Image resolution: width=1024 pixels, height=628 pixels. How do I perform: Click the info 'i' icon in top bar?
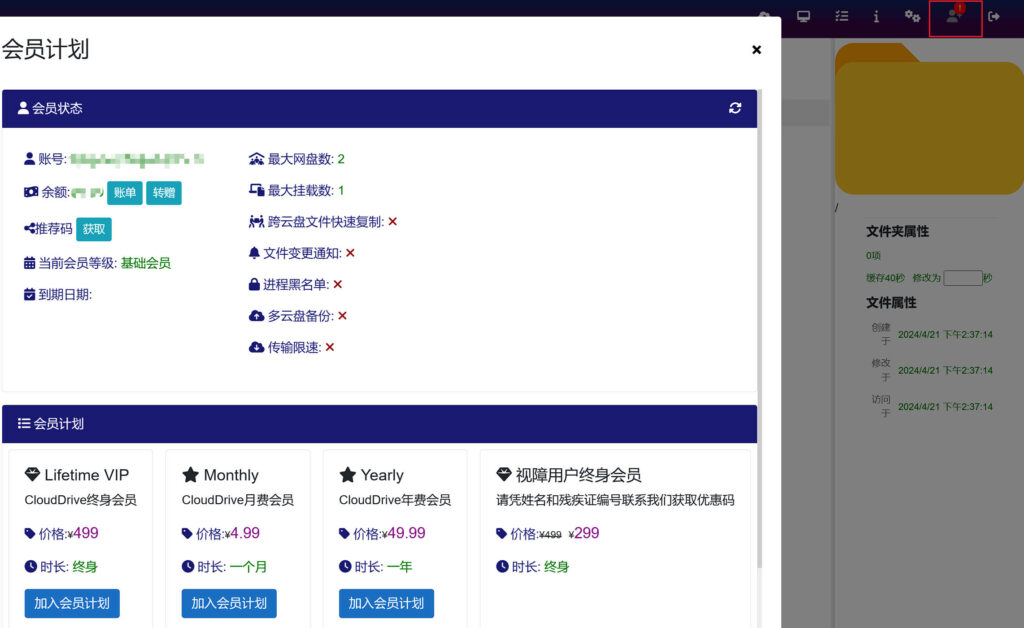(x=876, y=17)
